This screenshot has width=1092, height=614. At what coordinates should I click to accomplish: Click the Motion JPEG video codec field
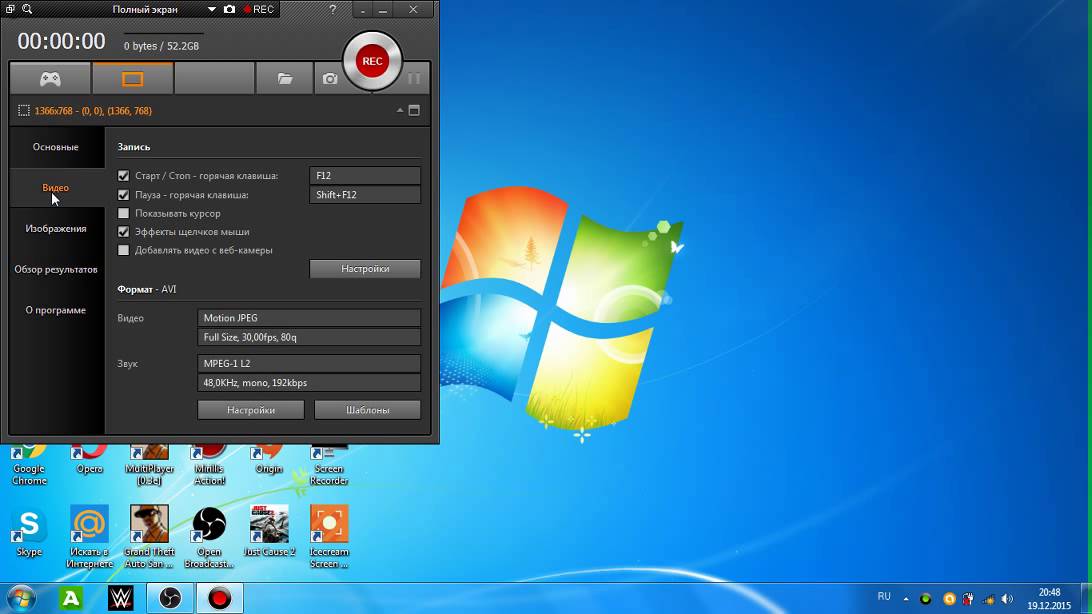309,317
